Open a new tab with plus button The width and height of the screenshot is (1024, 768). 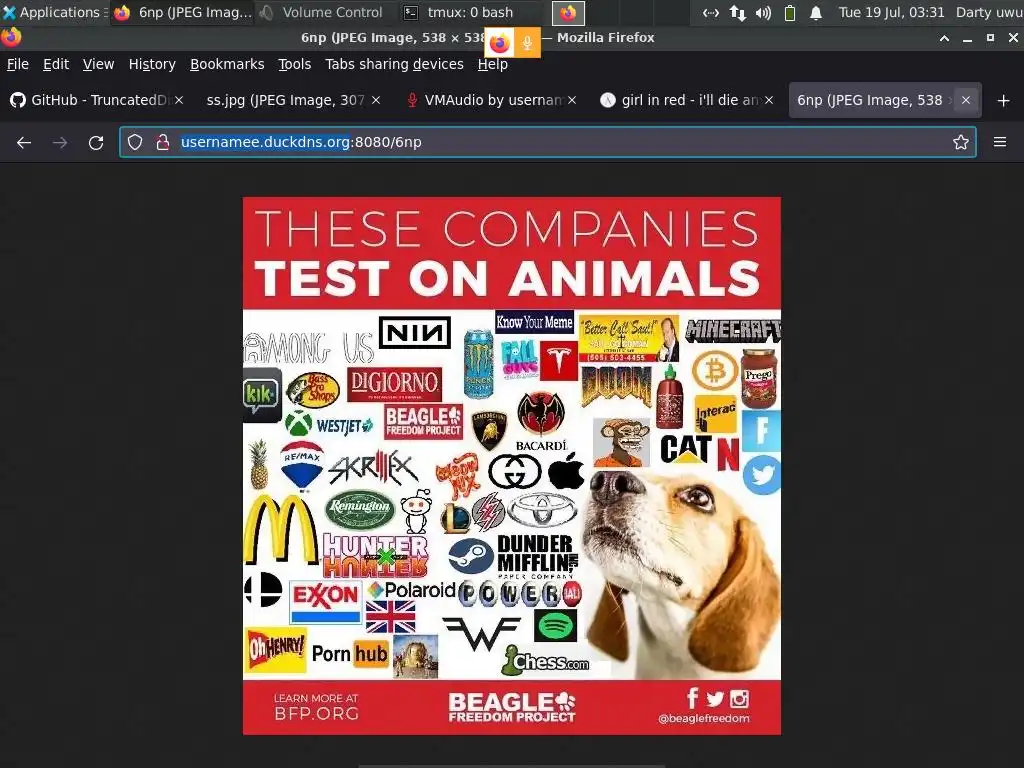[x=1004, y=101]
